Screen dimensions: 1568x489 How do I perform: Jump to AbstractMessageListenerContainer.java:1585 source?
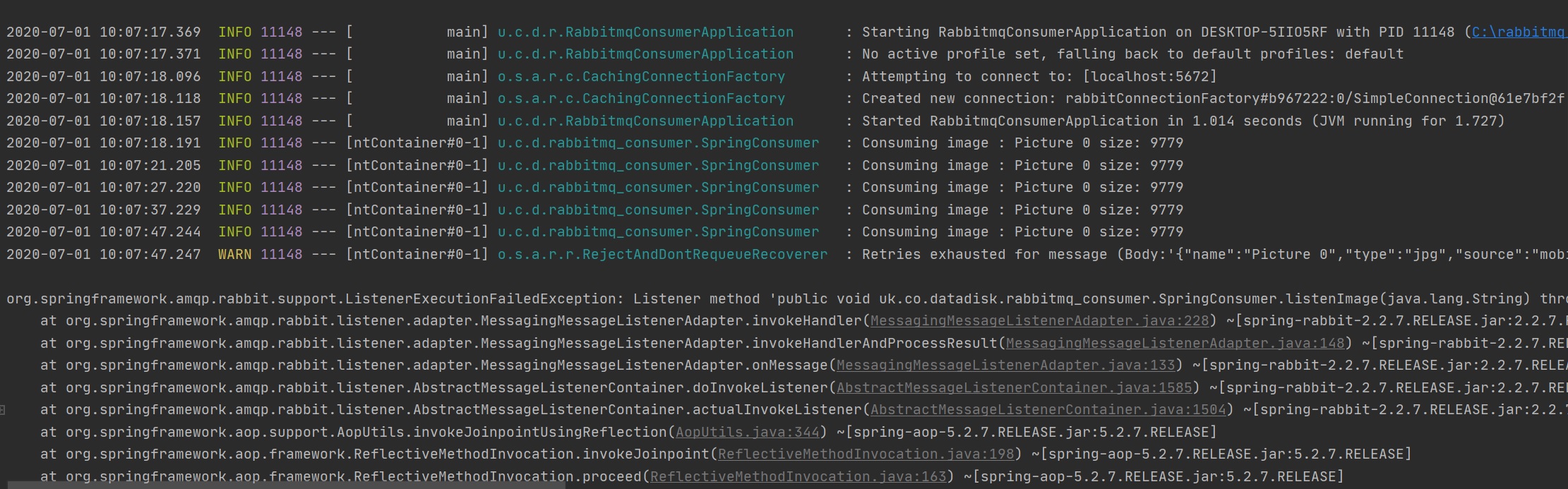1014,388
